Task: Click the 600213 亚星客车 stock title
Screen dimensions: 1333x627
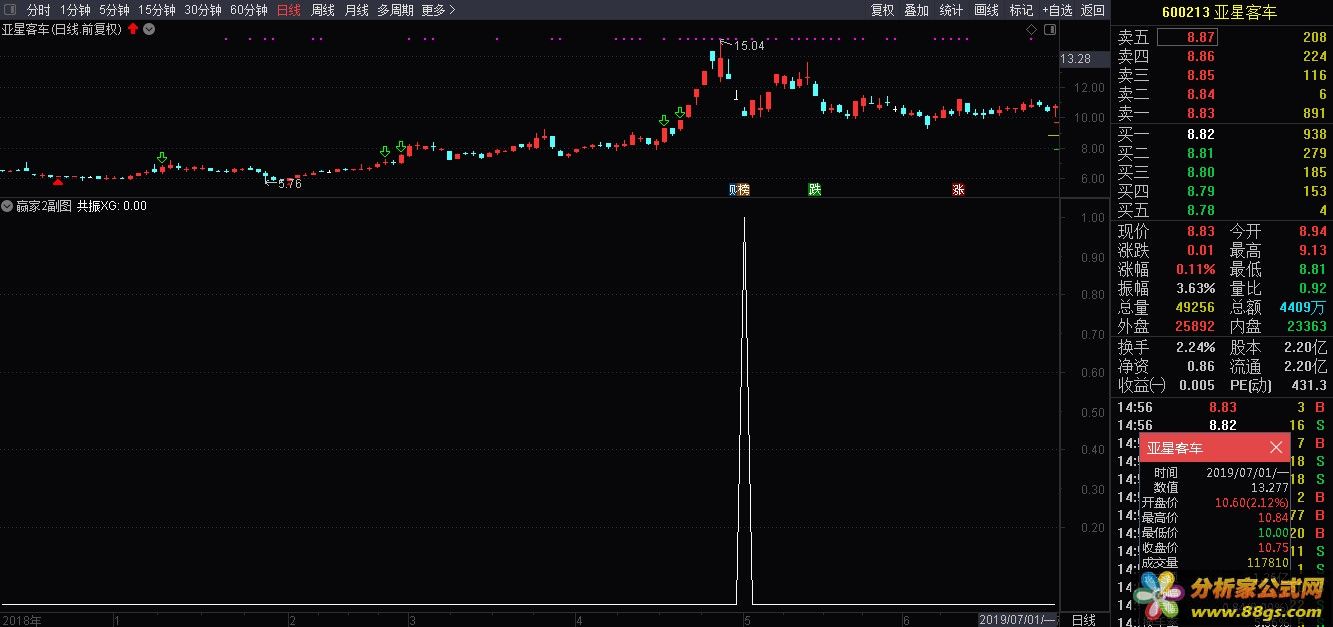Action: tap(1218, 12)
